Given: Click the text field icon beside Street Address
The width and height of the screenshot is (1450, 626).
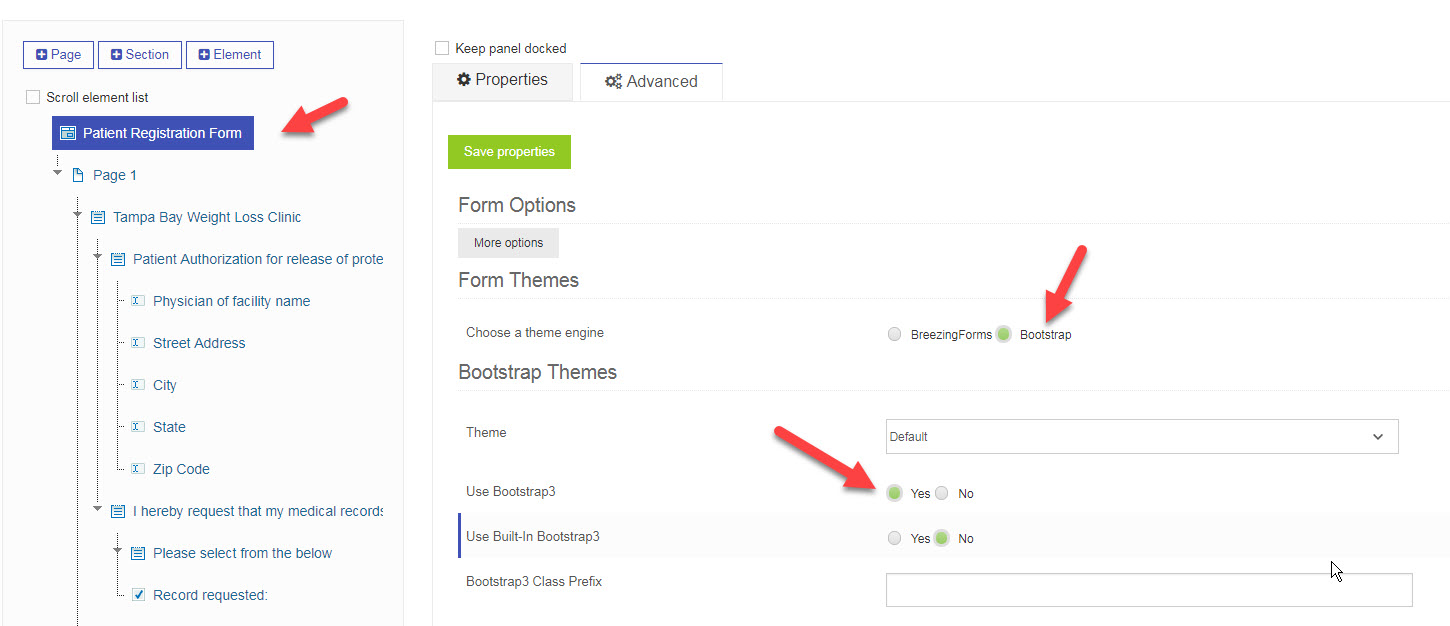Looking at the screenshot, I should 136,342.
